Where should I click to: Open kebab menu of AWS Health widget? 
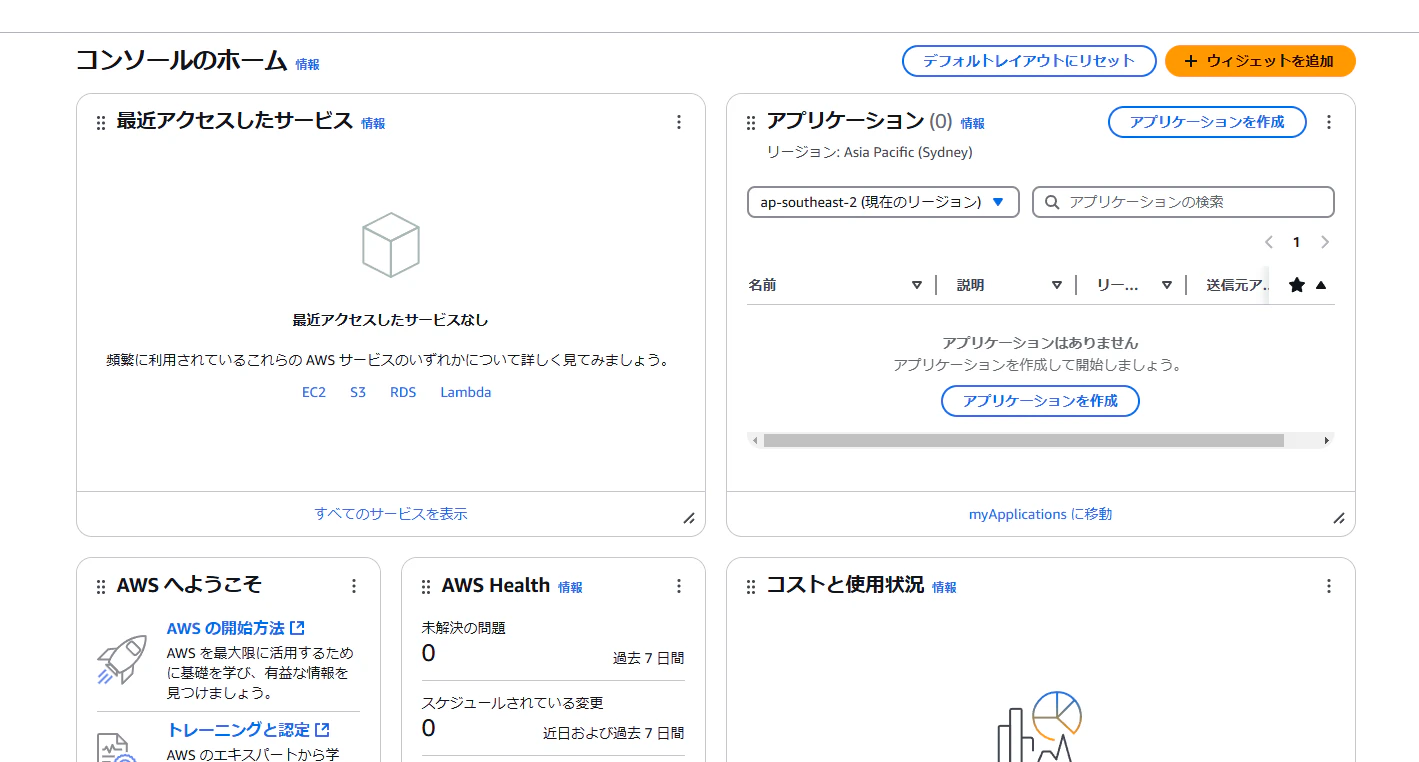(x=679, y=586)
